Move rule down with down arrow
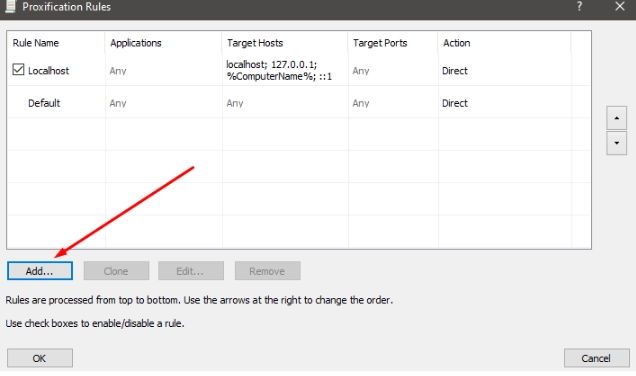Viewport: 636px width, 376px height. click(617, 143)
